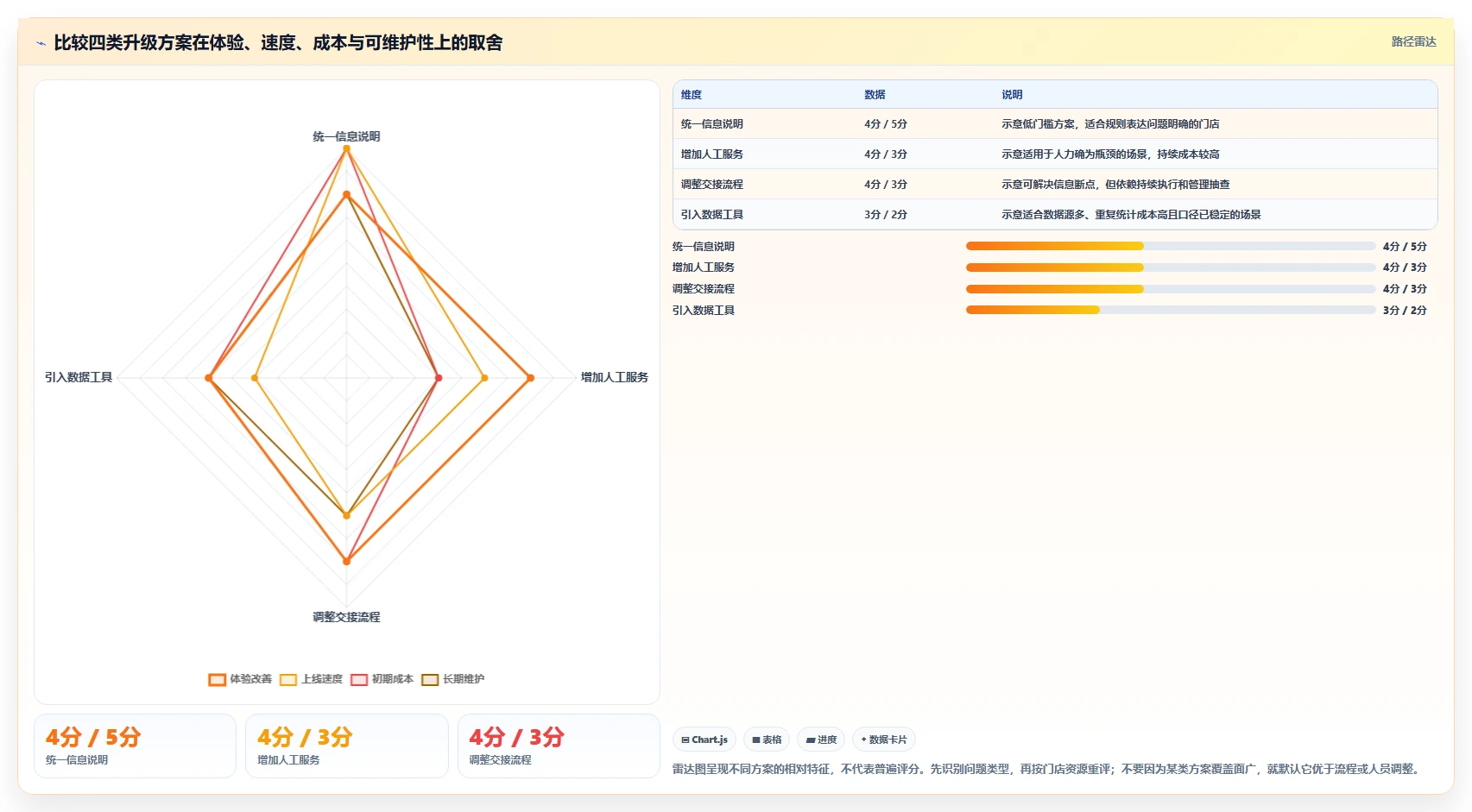This screenshot has height=812, width=1472.
Task: Click the 维度 column header
Action: pos(692,95)
